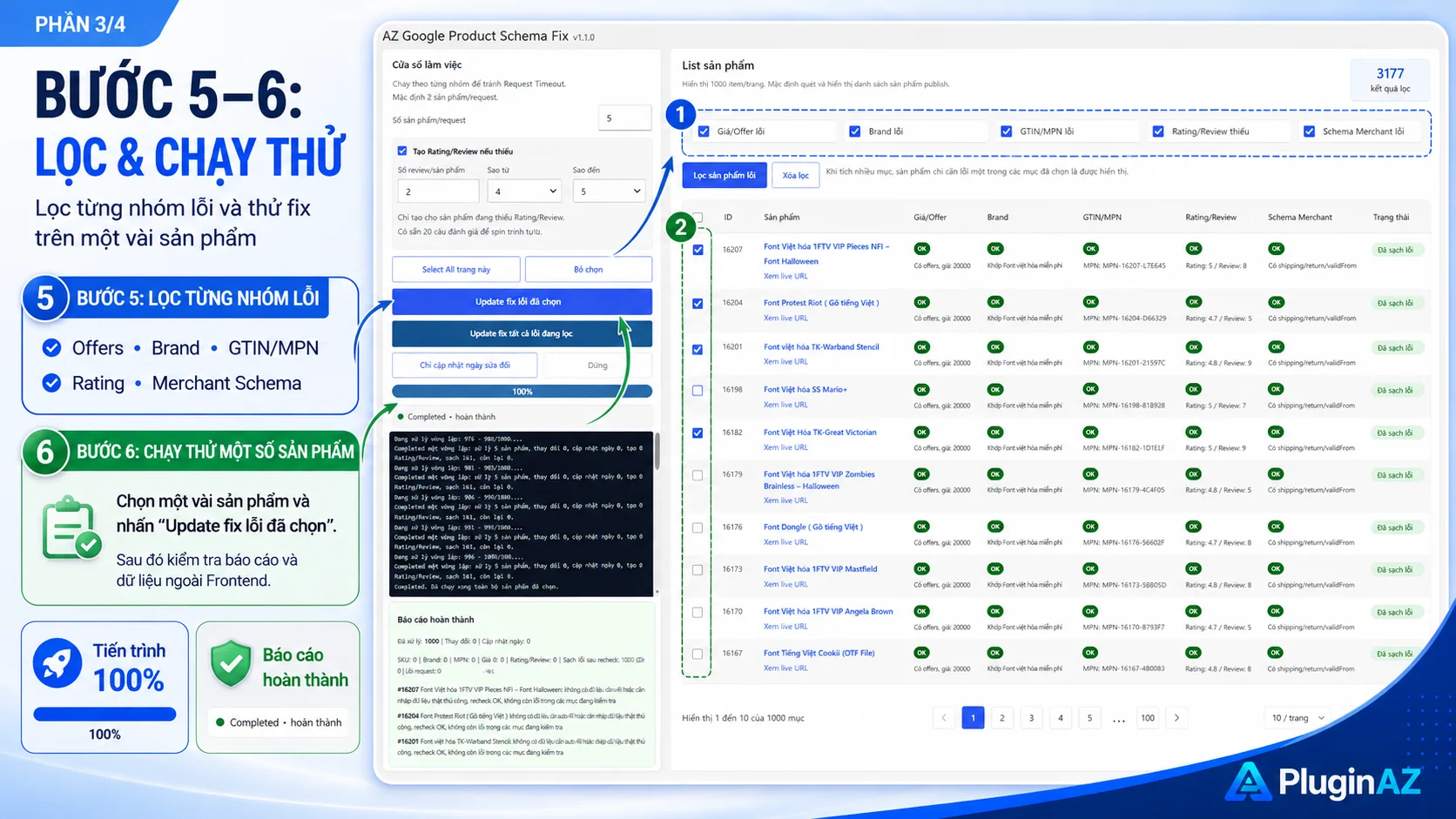Image resolution: width=1456 pixels, height=819 pixels.
Task: Go to pagination page 4
Action: point(1061,718)
